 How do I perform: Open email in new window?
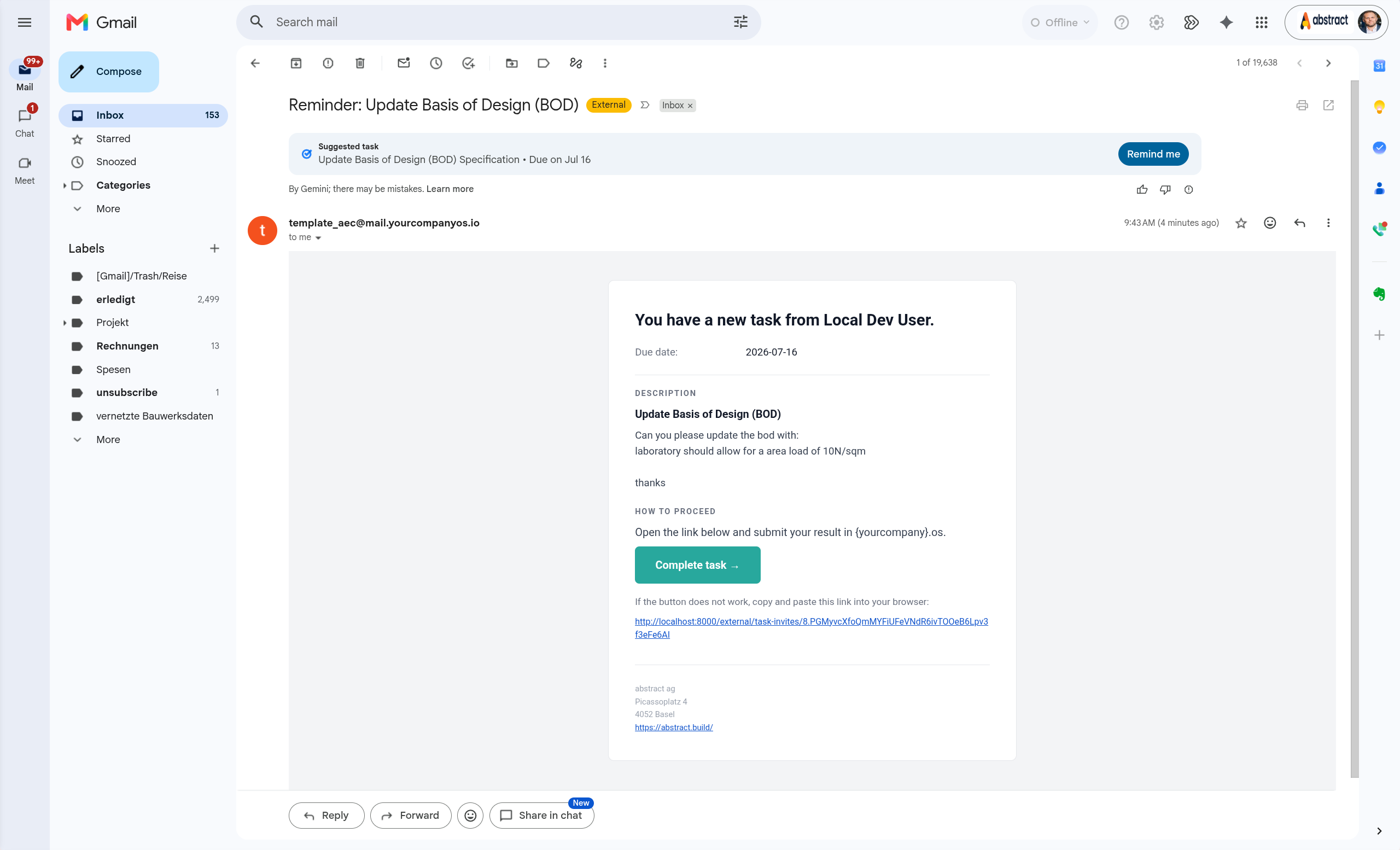[x=1328, y=105]
